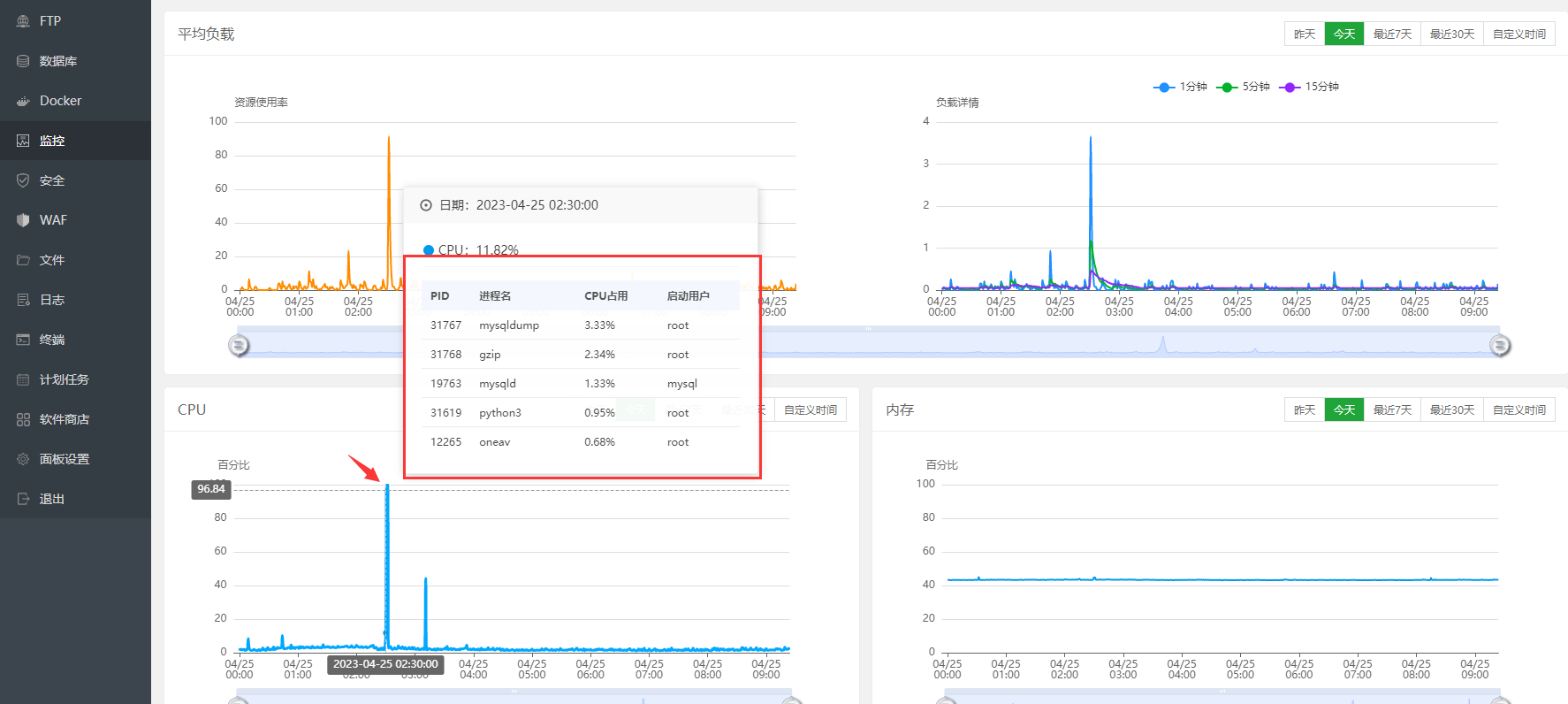Select 最近7天 in 平均负载 panel
The image size is (1568, 704).
point(1392,34)
